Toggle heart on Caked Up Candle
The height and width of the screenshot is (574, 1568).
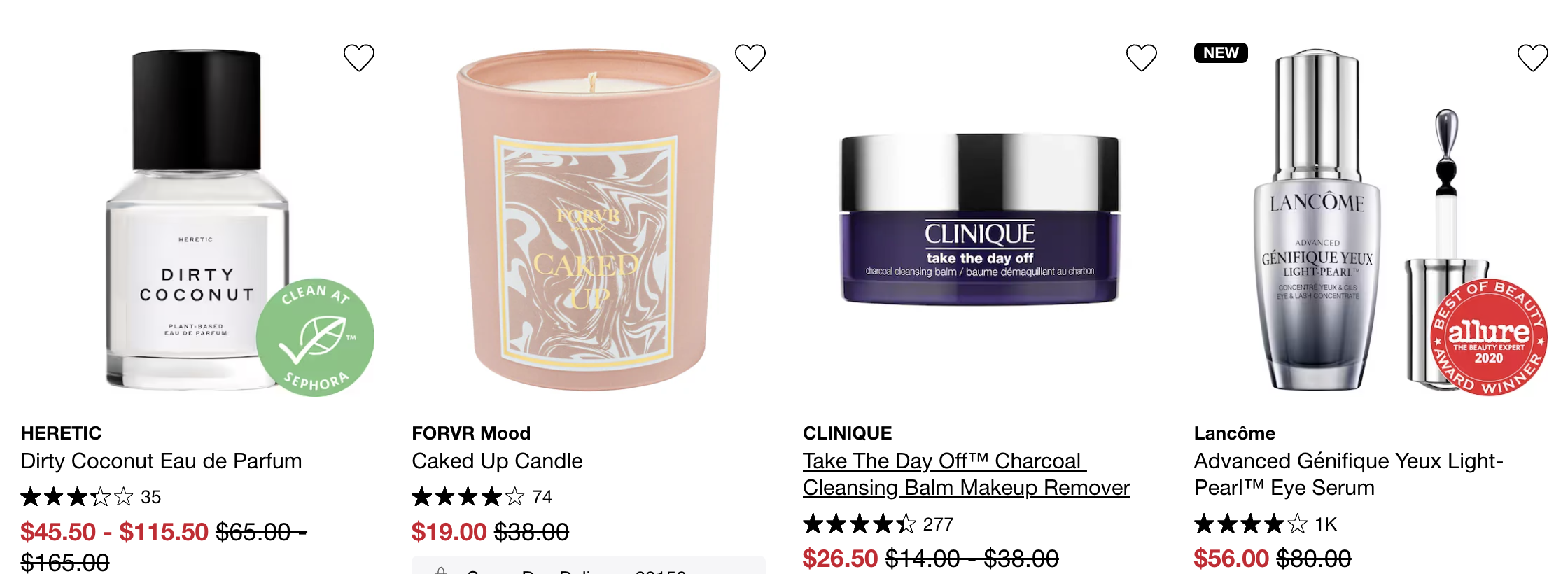click(750, 57)
